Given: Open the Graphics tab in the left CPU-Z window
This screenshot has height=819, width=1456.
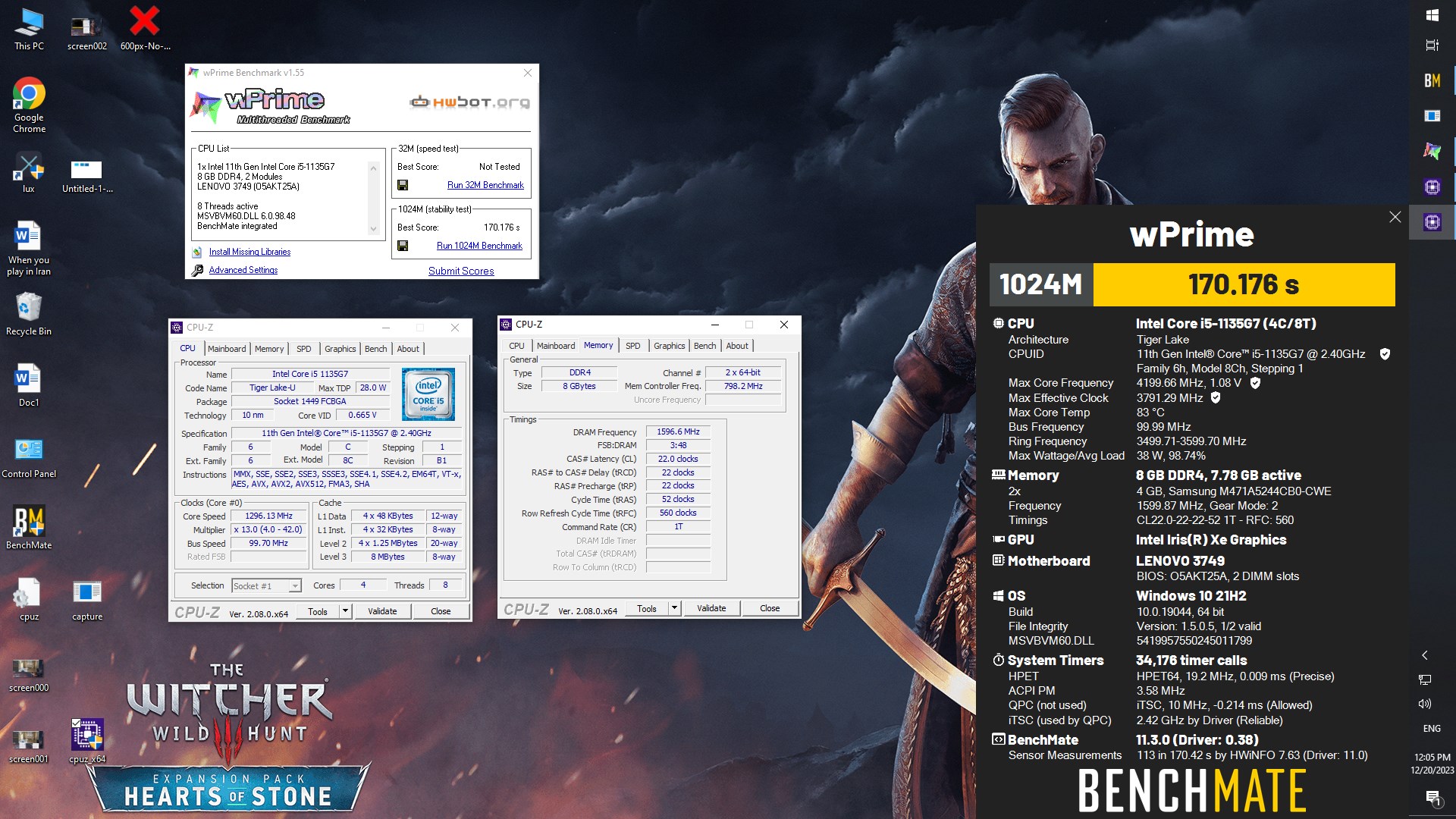Looking at the screenshot, I should coord(340,349).
